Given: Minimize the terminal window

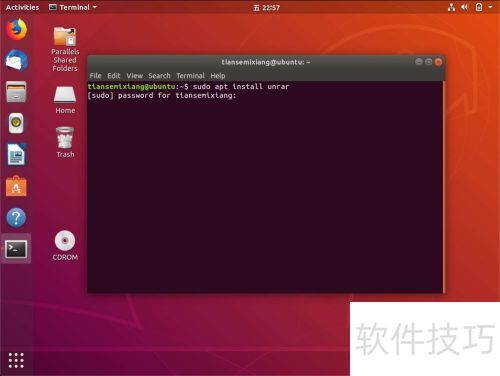Looking at the screenshot, I should click(x=419, y=62).
